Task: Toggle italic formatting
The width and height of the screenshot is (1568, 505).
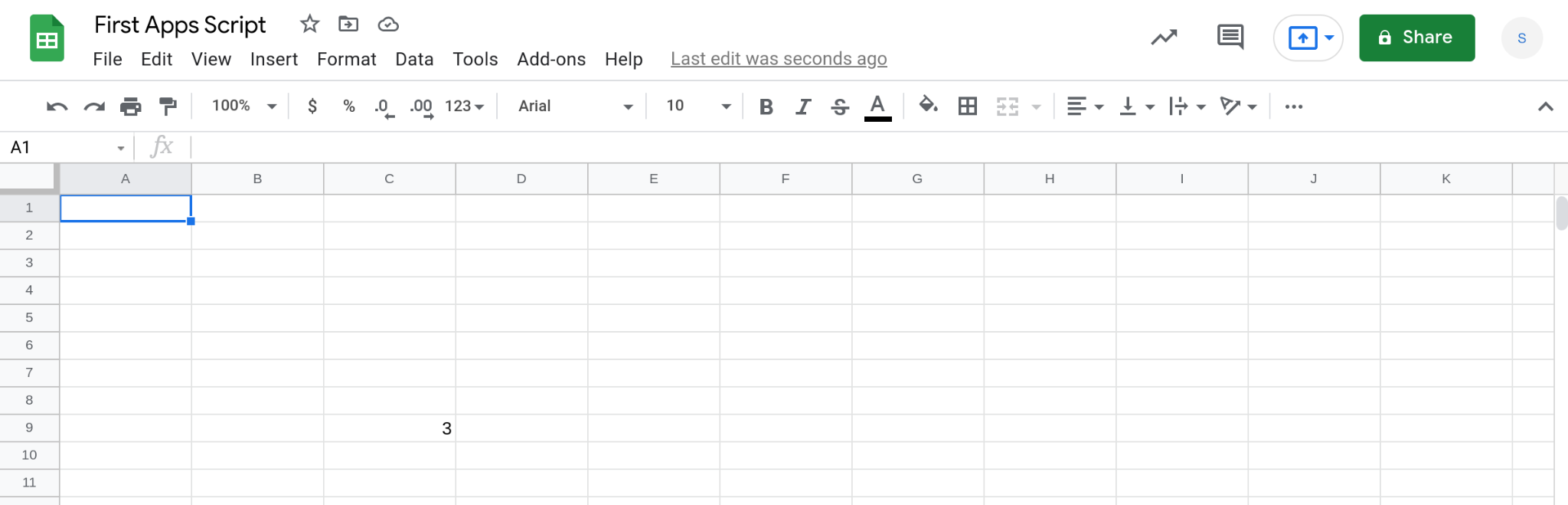Action: point(802,107)
